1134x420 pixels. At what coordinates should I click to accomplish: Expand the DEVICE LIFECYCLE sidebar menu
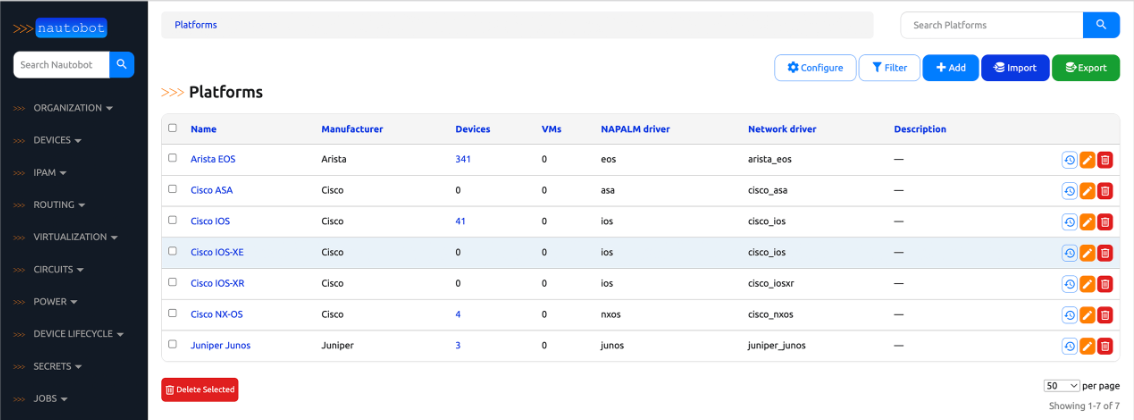point(78,334)
